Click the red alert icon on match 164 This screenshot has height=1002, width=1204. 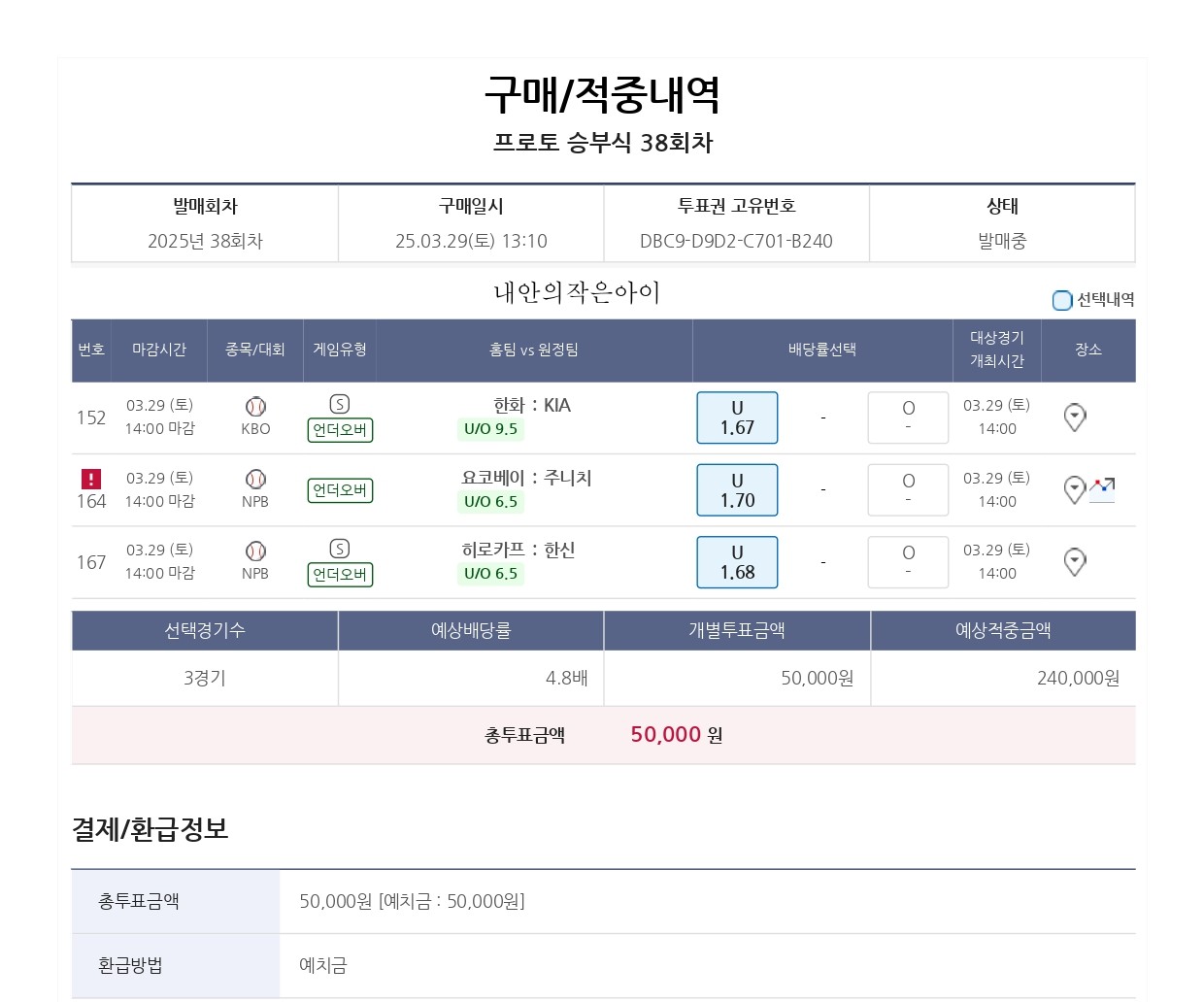pyautogui.click(x=90, y=479)
